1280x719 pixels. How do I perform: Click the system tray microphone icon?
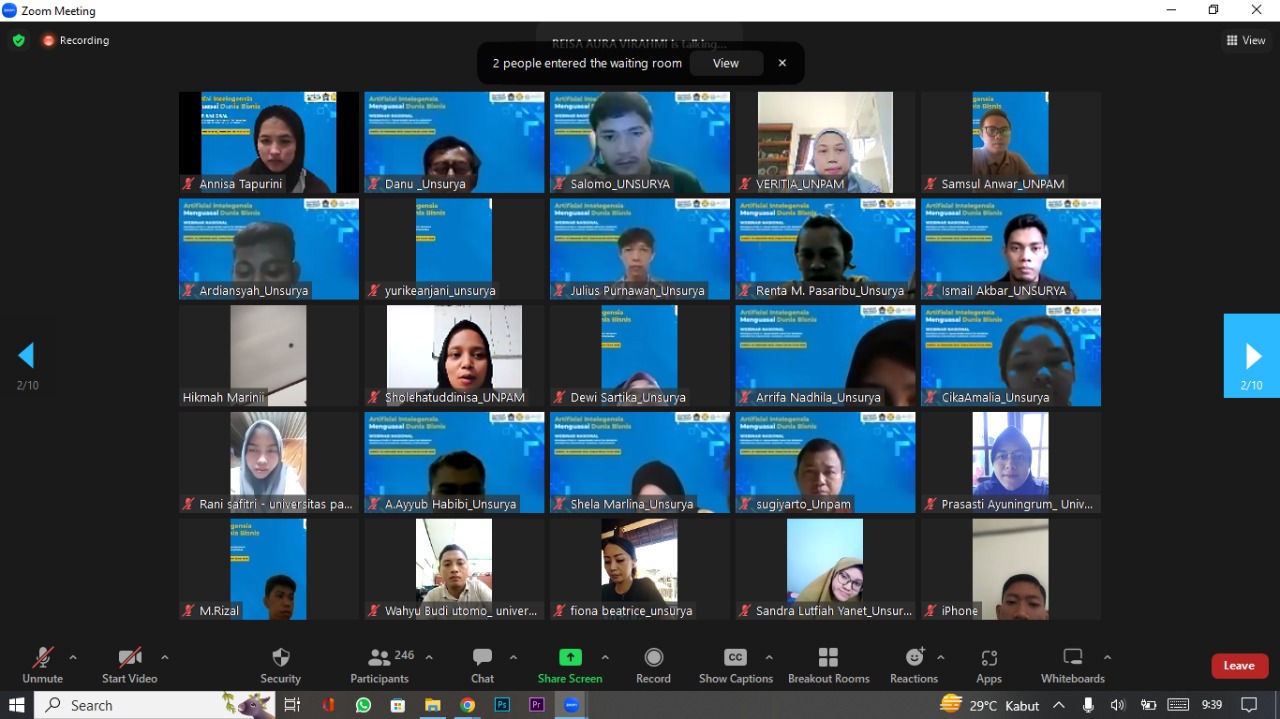coord(1088,705)
